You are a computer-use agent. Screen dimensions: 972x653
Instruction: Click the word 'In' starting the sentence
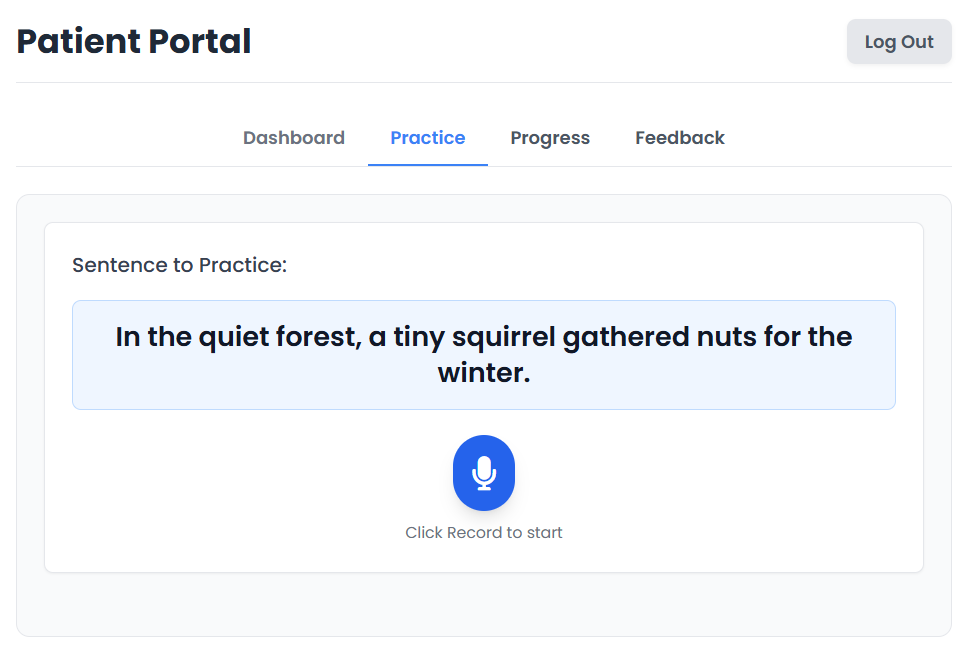tap(128, 337)
